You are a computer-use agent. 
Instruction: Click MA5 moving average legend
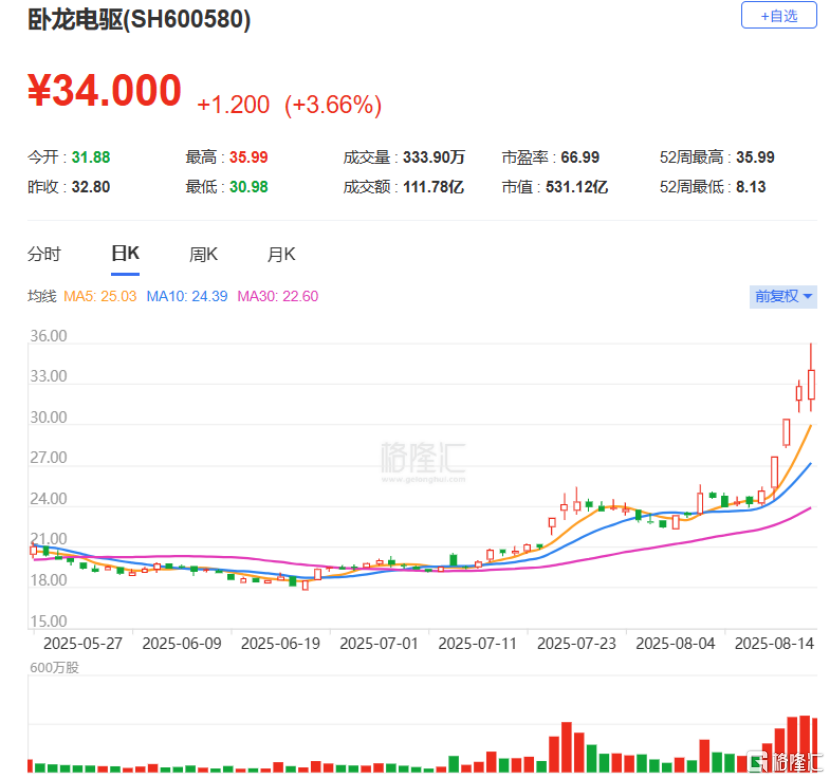(100, 296)
